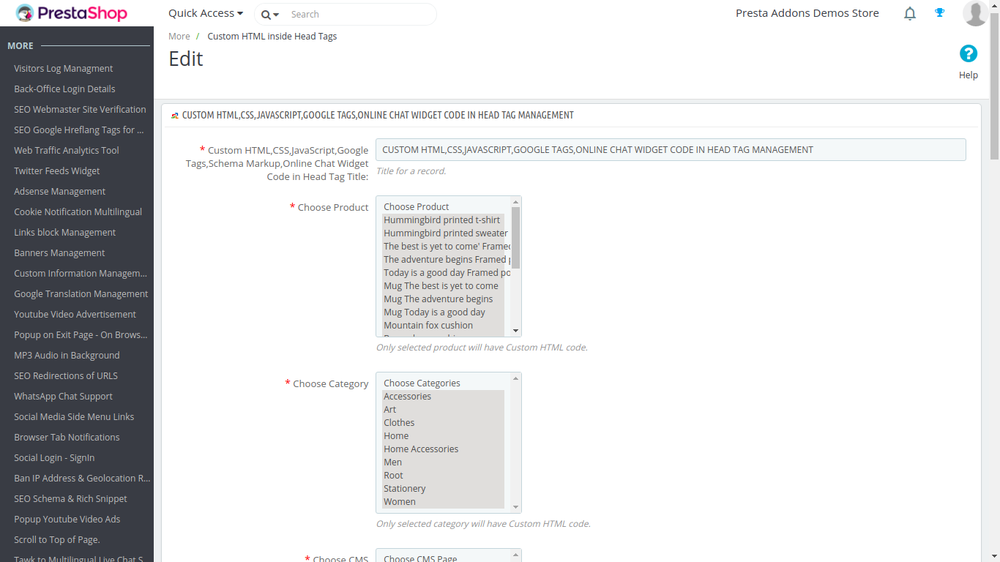The height and width of the screenshot is (562, 1000).
Task: Open Web Traffic Analytics Tool menu item
Action: (66, 150)
